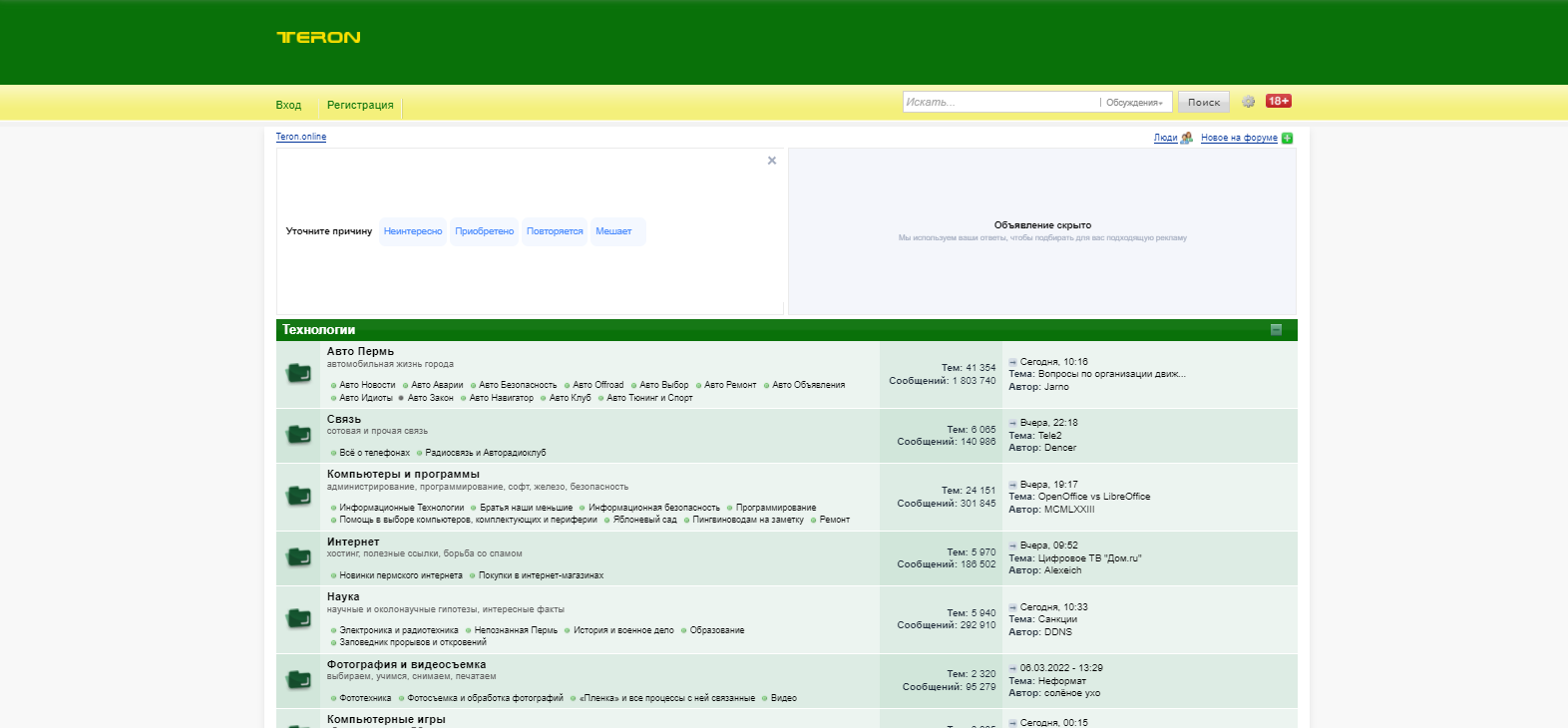Open the Компьютерные игры forum
The height and width of the screenshot is (728, 1568).
click(x=386, y=719)
